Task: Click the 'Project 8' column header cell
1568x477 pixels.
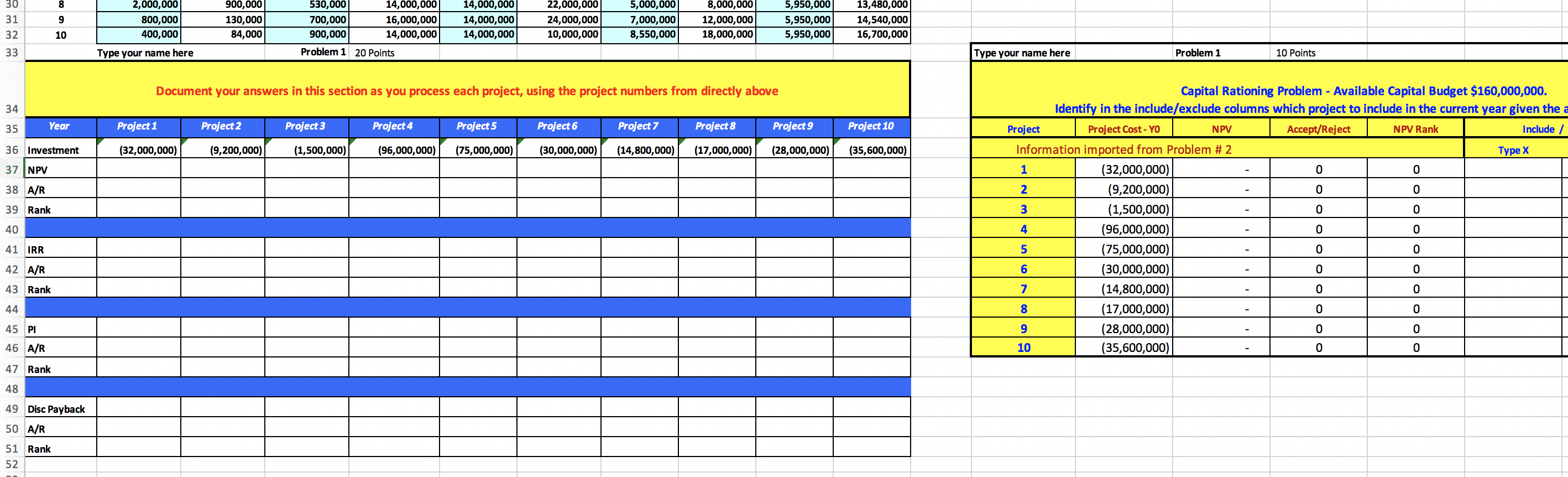Action: tap(717, 127)
